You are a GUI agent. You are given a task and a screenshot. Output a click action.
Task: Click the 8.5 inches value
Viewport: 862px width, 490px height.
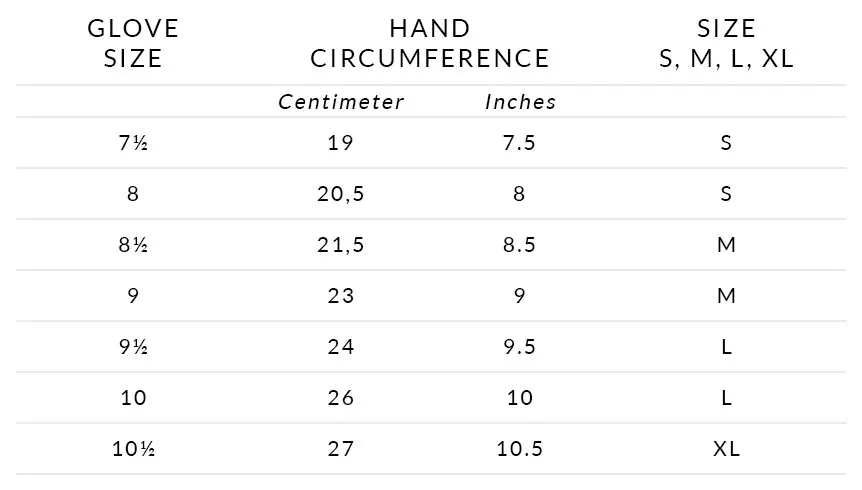click(x=520, y=245)
